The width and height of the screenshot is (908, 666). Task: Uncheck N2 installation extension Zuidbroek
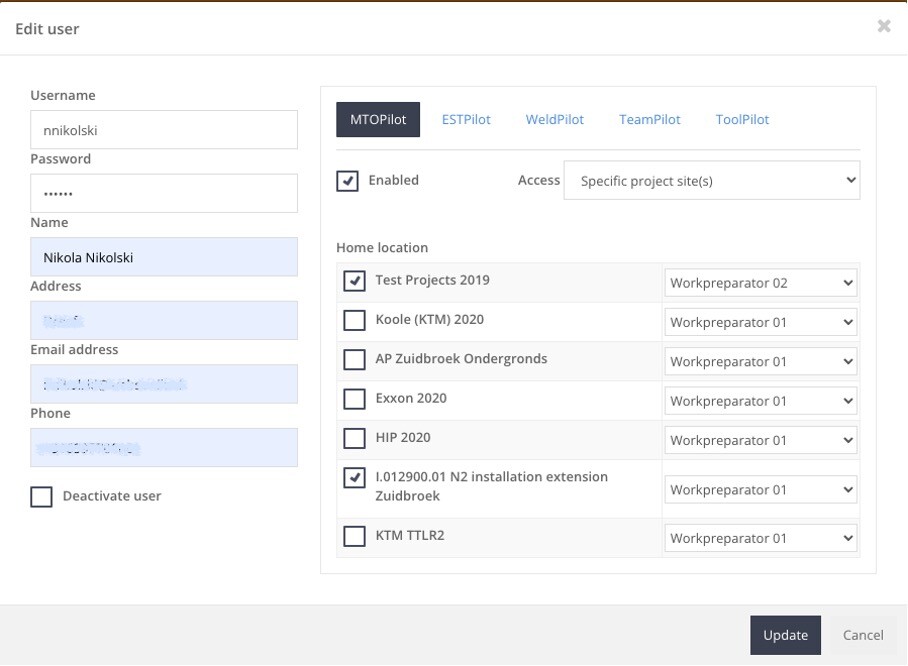pos(354,478)
